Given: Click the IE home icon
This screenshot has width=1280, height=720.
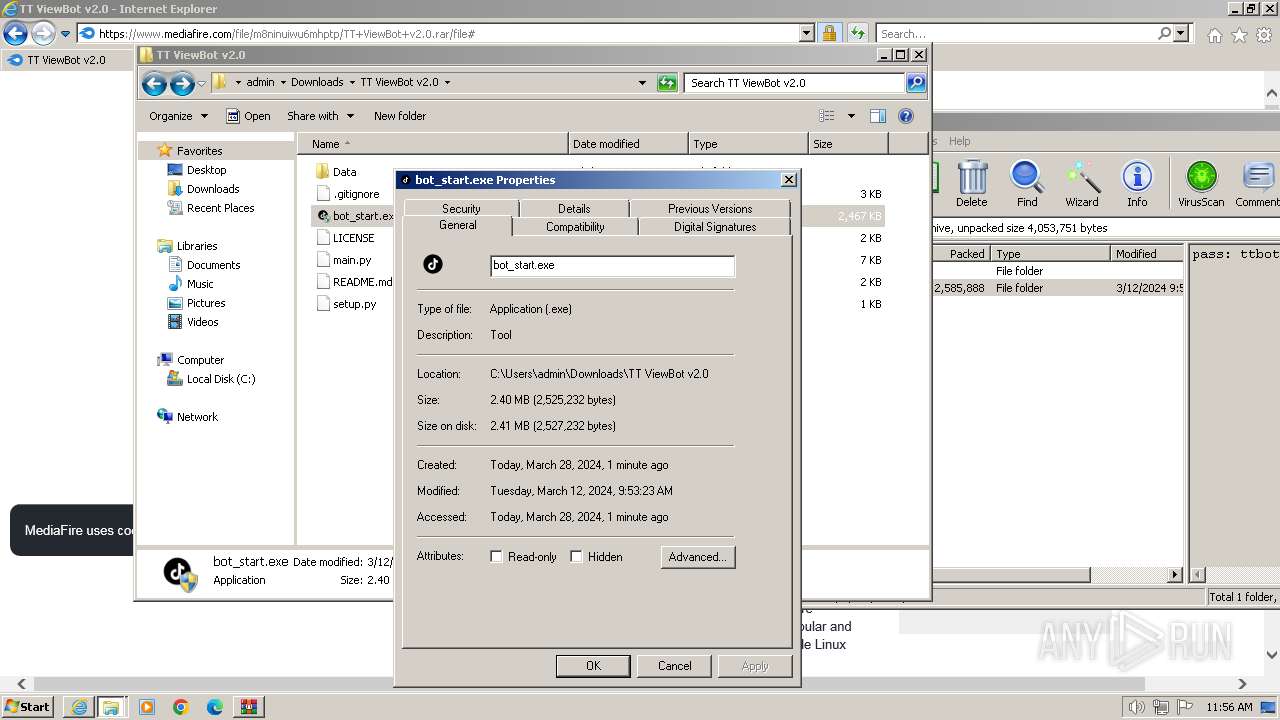Looking at the screenshot, I should pyautogui.click(x=1214, y=35).
